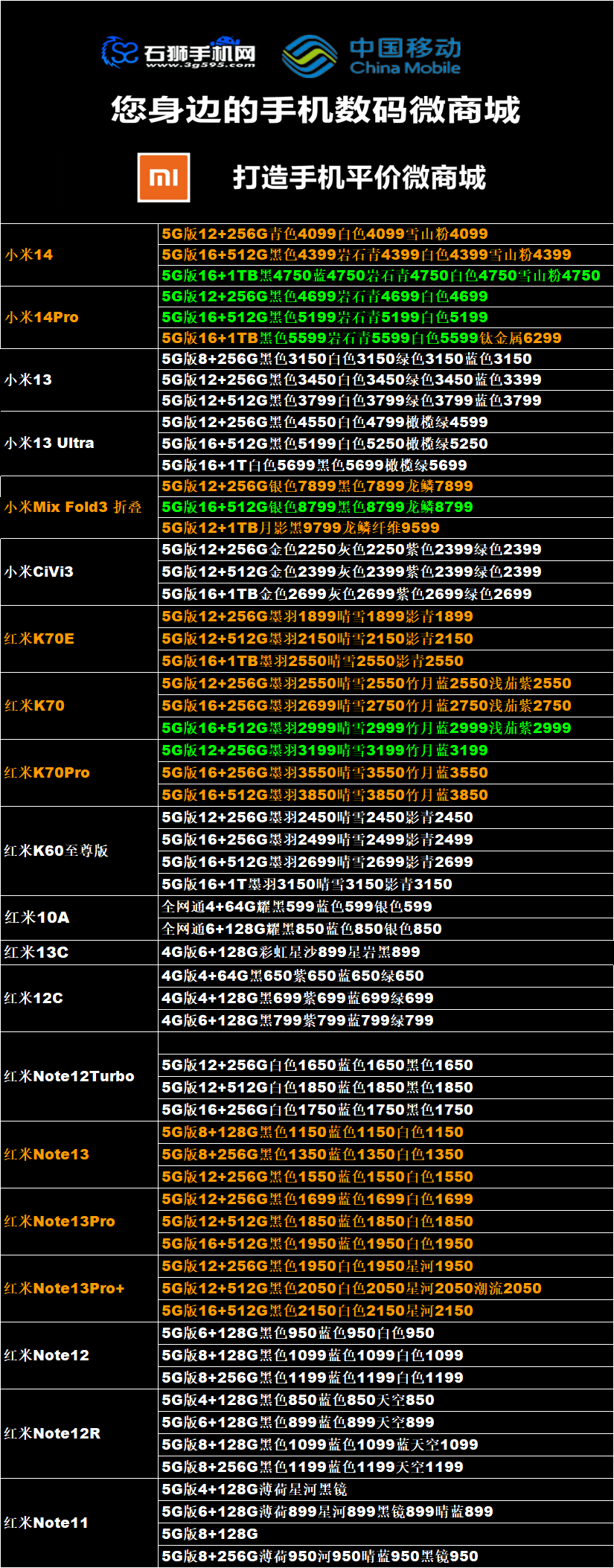Select the "红米Note11" model cell
Screen dimensions: 614x1568
pos(79,1523)
